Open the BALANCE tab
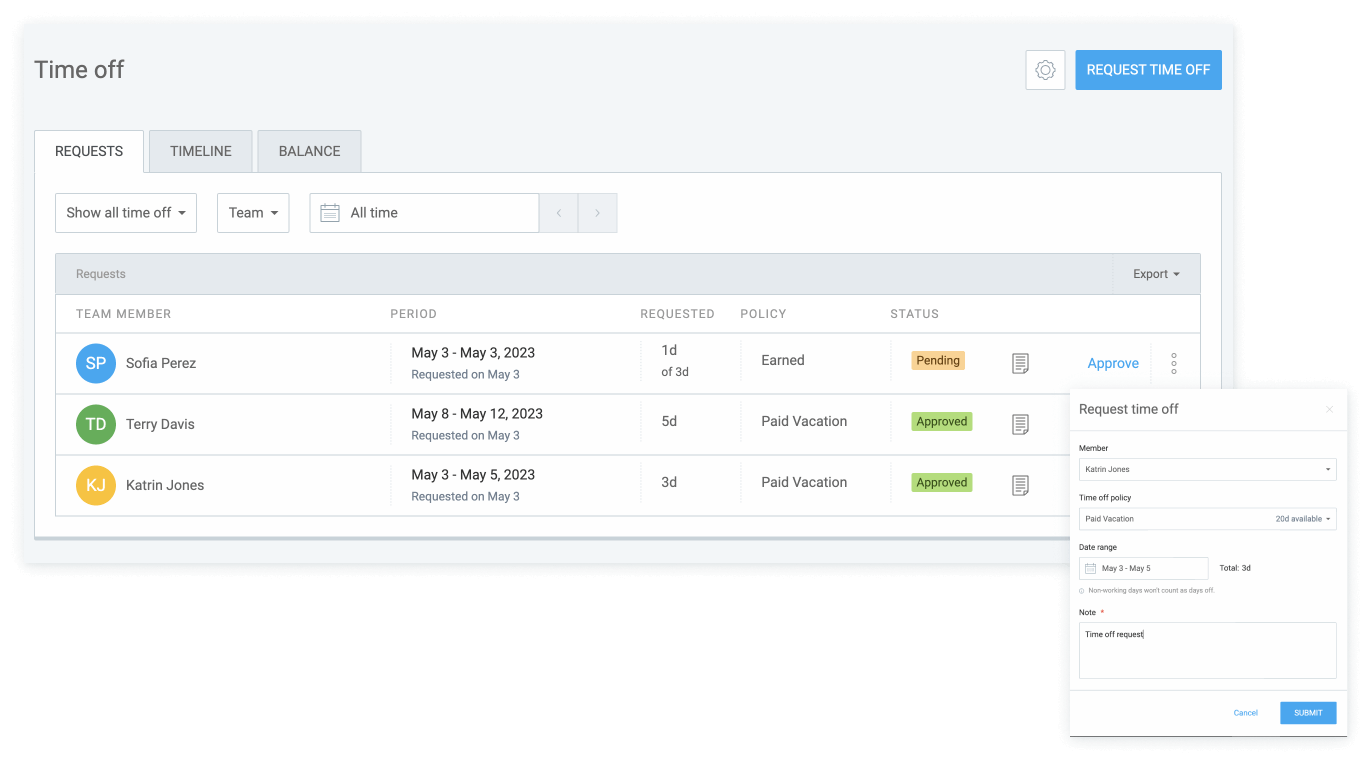 tap(309, 151)
